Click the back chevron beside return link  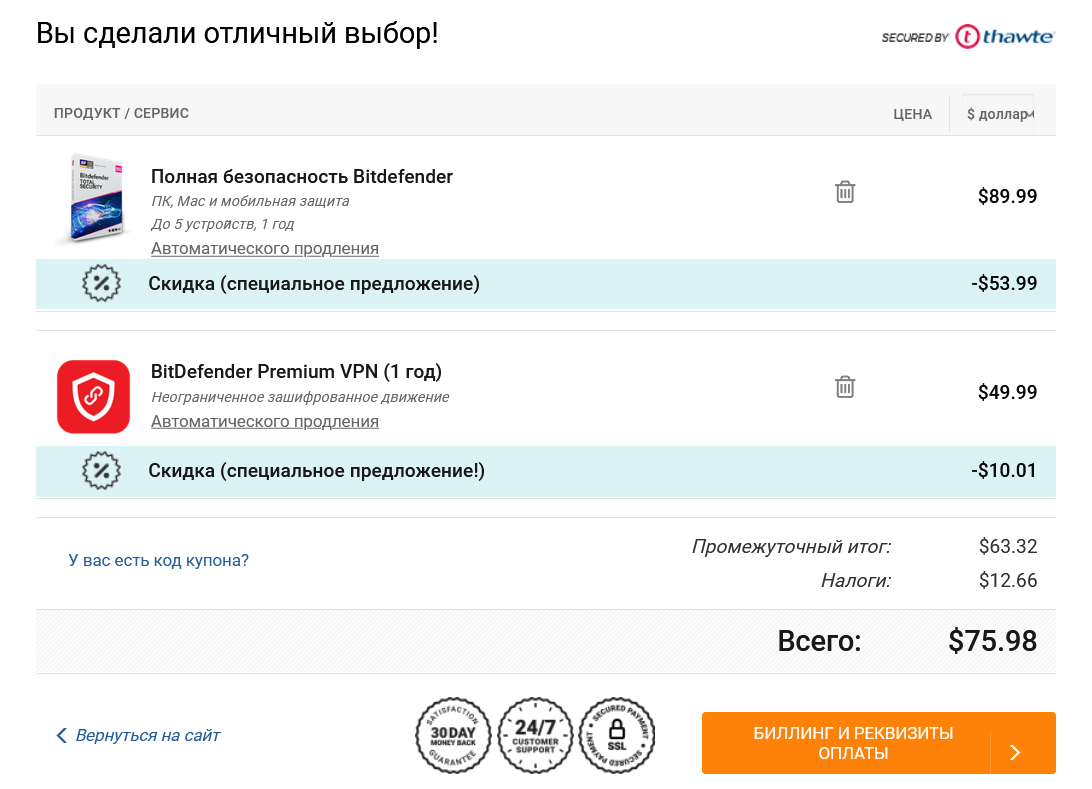pyautogui.click(x=61, y=735)
